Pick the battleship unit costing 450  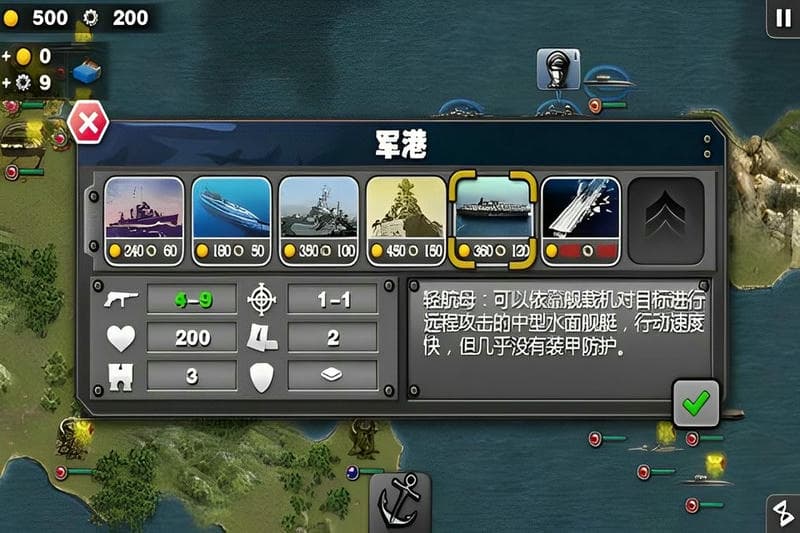(406, 221)
